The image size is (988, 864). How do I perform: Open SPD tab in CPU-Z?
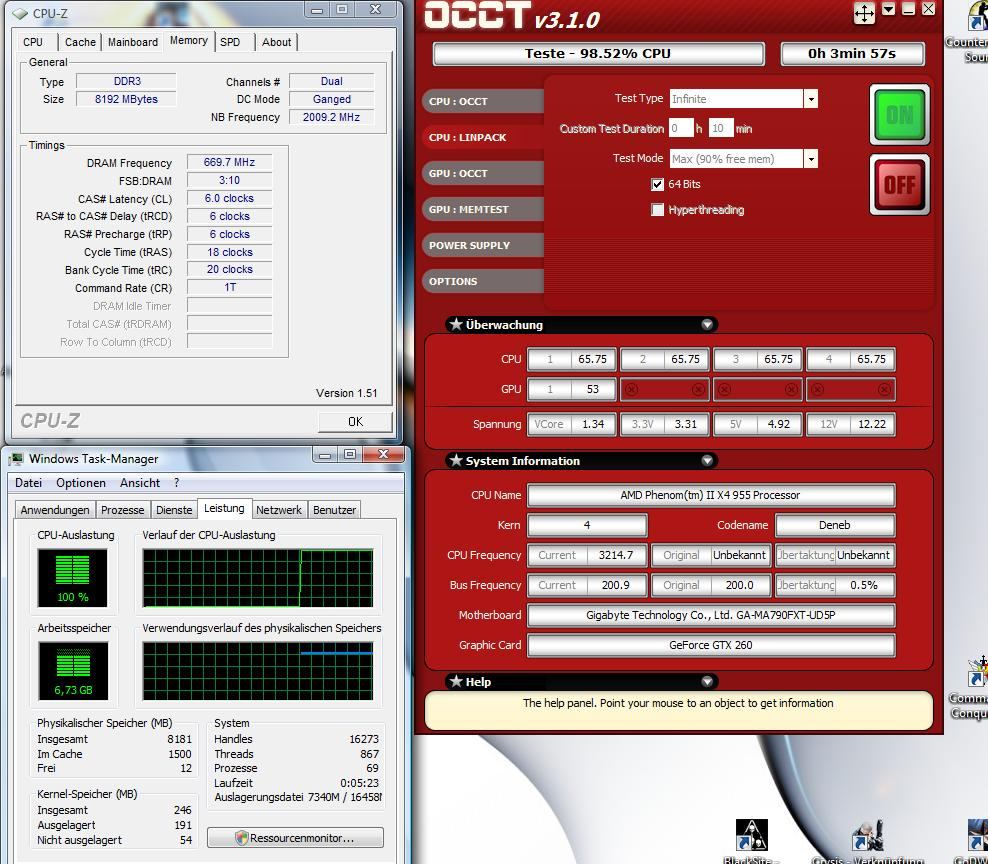tap(230, 42)
